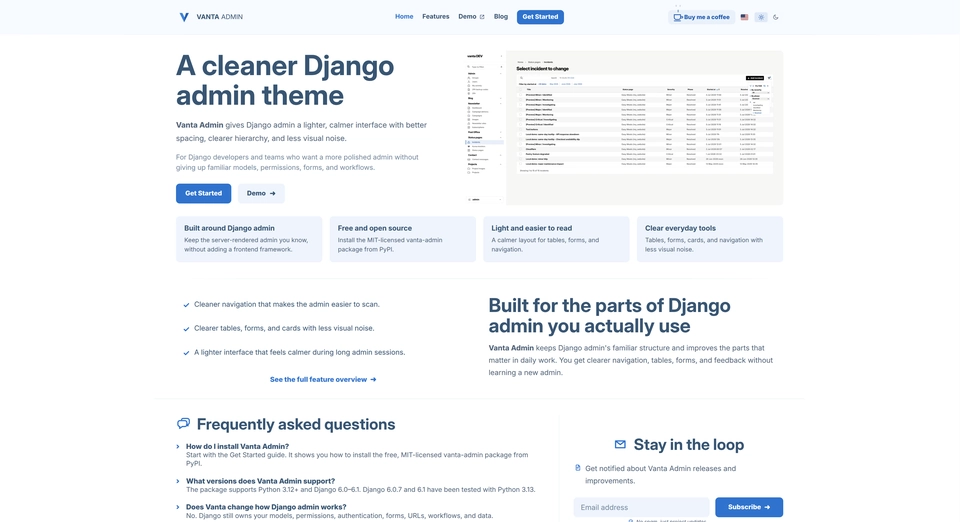The height and width of the screenshot is (522, 960).
Task: Click 'Frequently asked questions' heading
Action: point(296,424)
